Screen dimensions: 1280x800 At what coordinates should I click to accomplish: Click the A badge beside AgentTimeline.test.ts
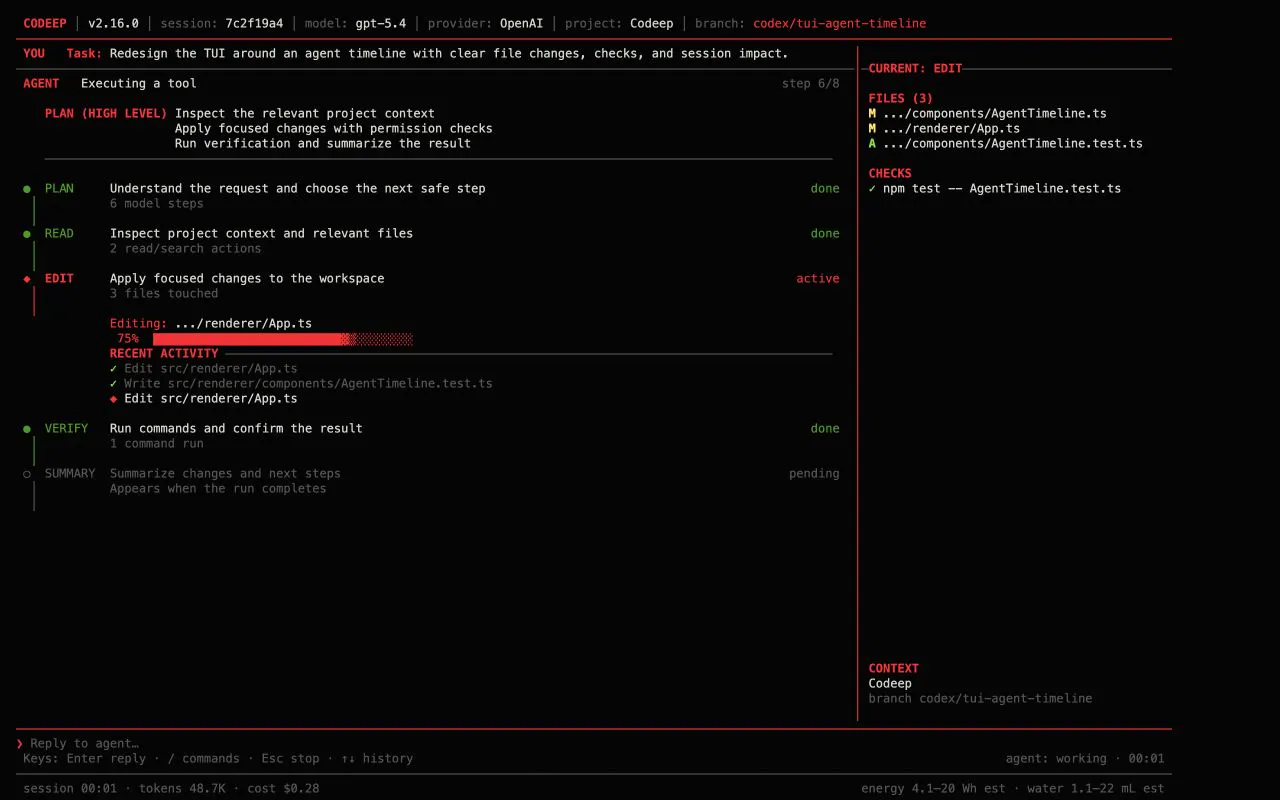point(872,144)
